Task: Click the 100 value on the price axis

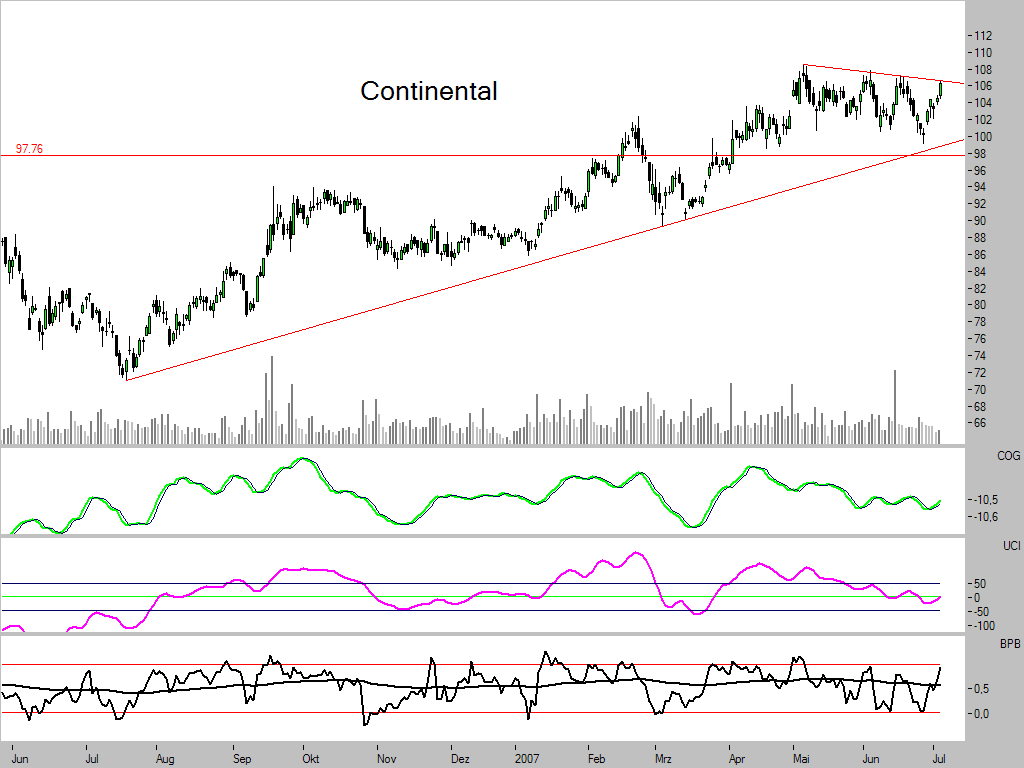Action: pos(983,137)
